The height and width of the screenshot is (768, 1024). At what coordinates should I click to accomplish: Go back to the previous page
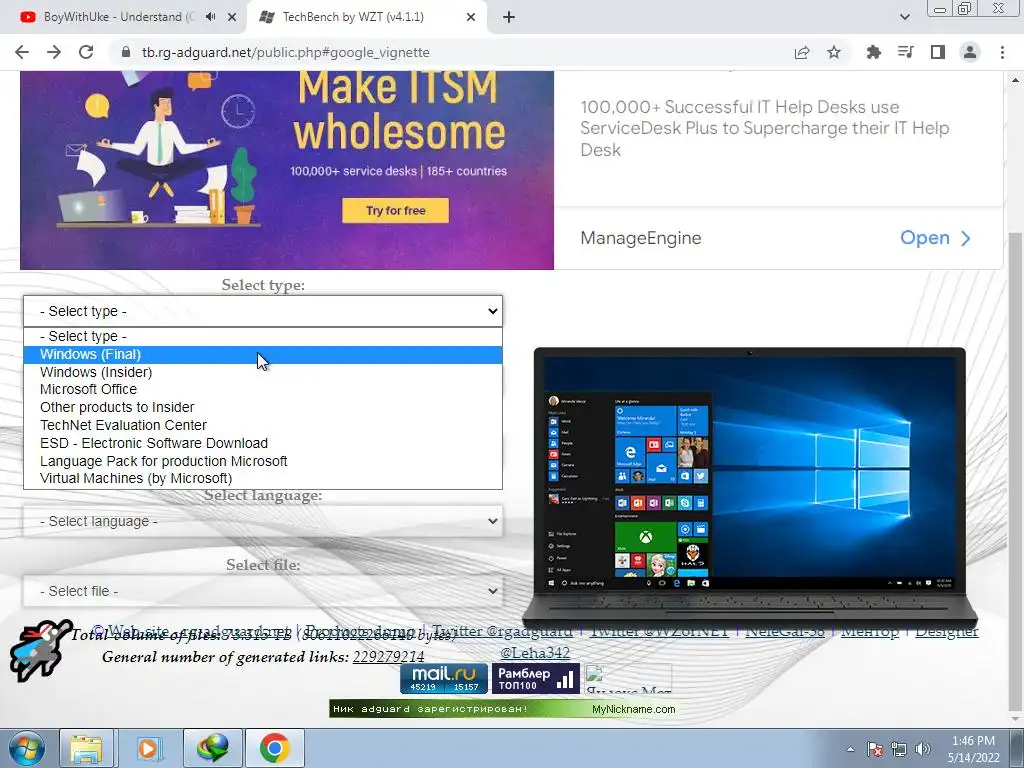tap(22, 52)
